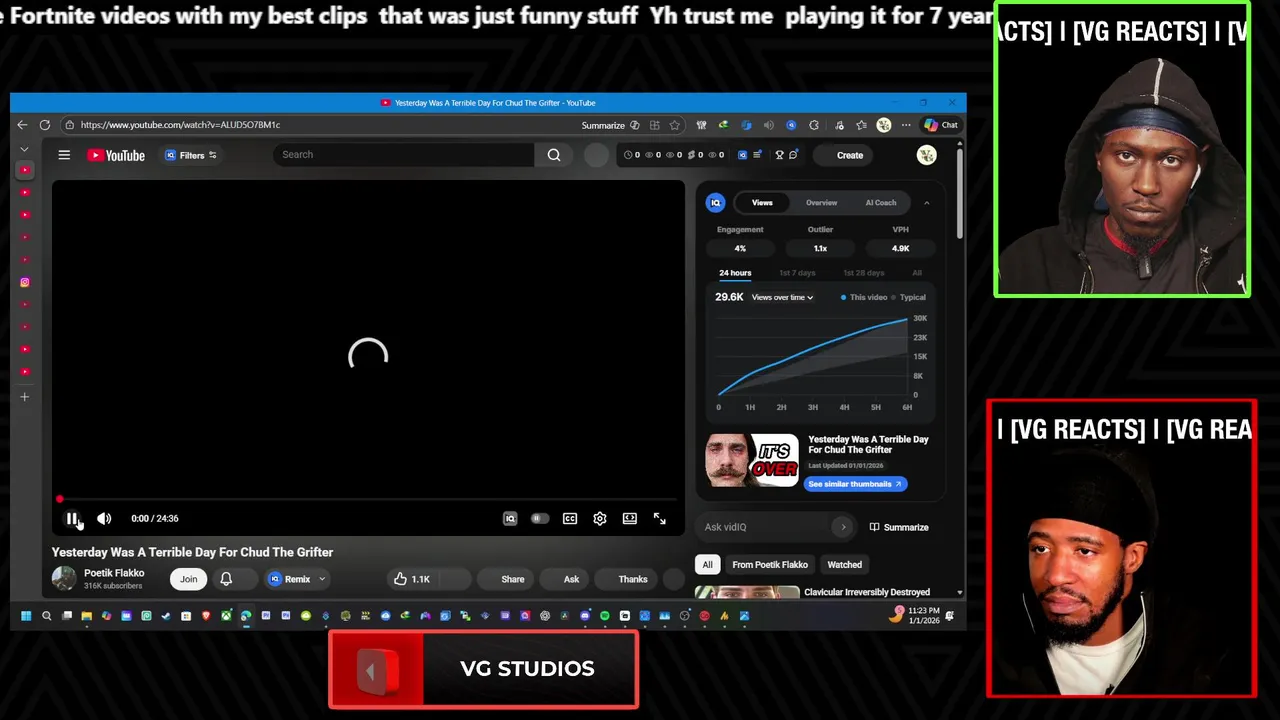Click the URL address bar

[320, 125]
